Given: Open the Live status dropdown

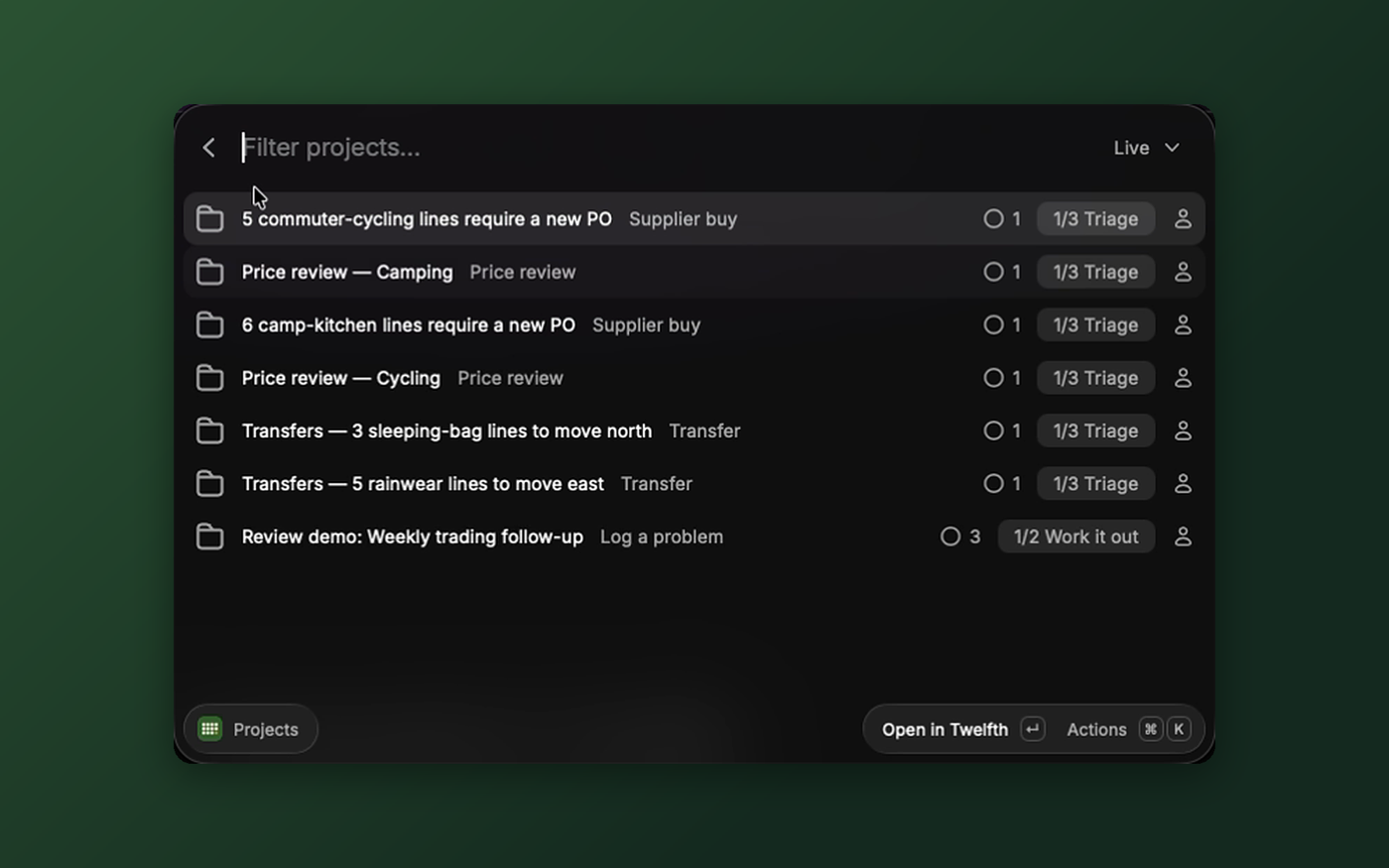Looking at the screenshot, I should (x=1147, y=148).
